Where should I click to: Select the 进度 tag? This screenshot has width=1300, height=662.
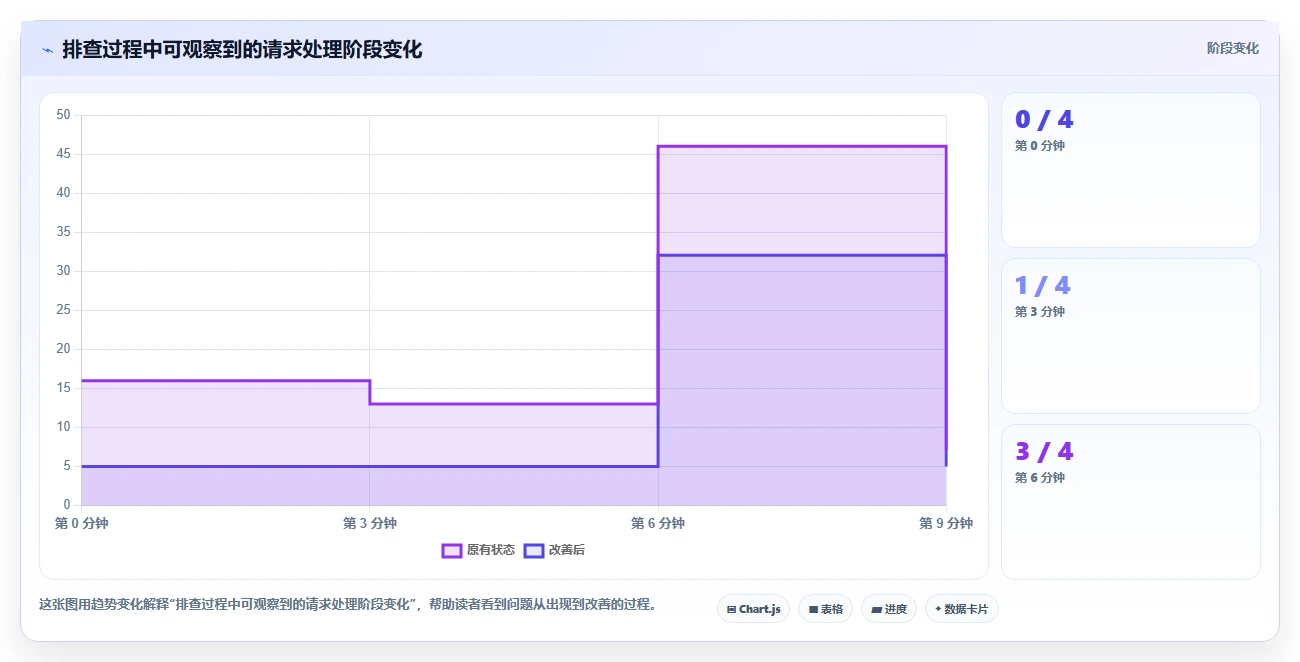click(889, 609)
